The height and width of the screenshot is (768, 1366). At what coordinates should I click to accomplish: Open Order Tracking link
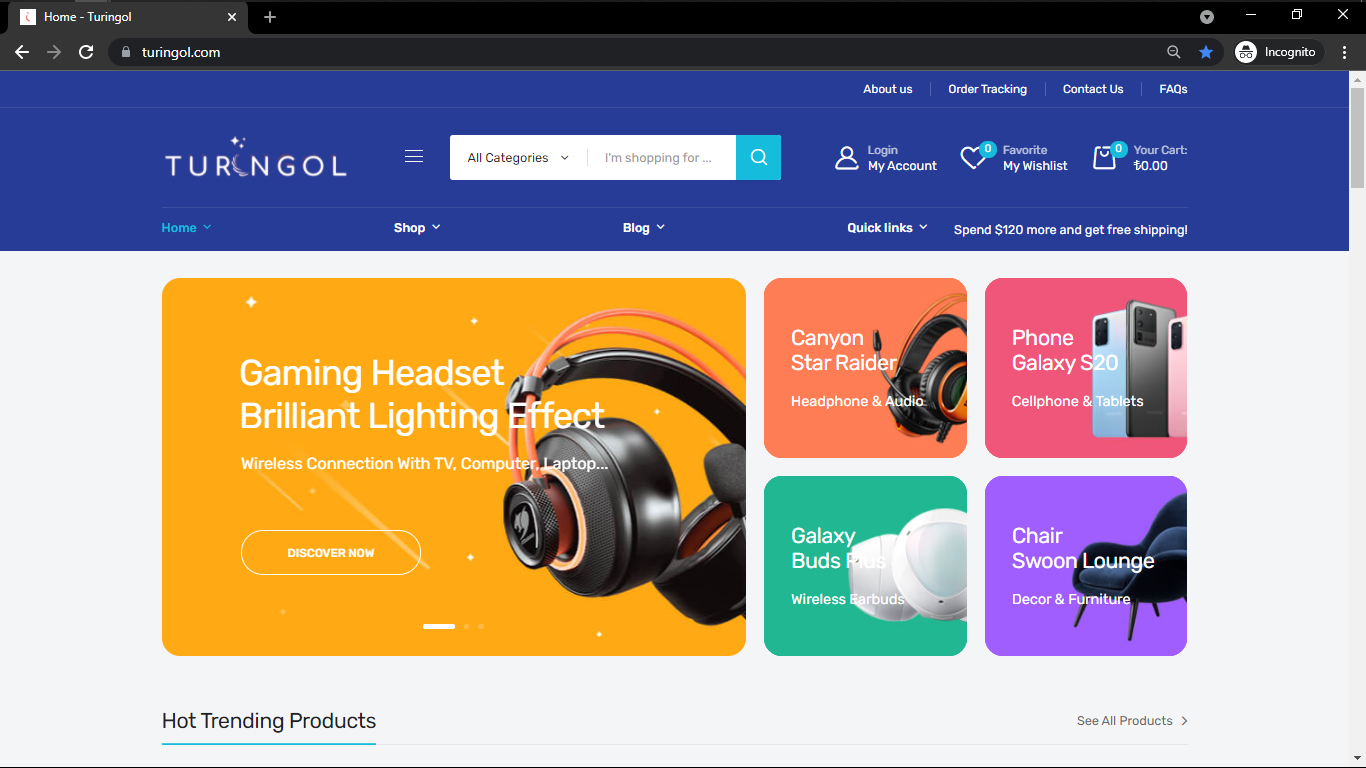point(987,89)
